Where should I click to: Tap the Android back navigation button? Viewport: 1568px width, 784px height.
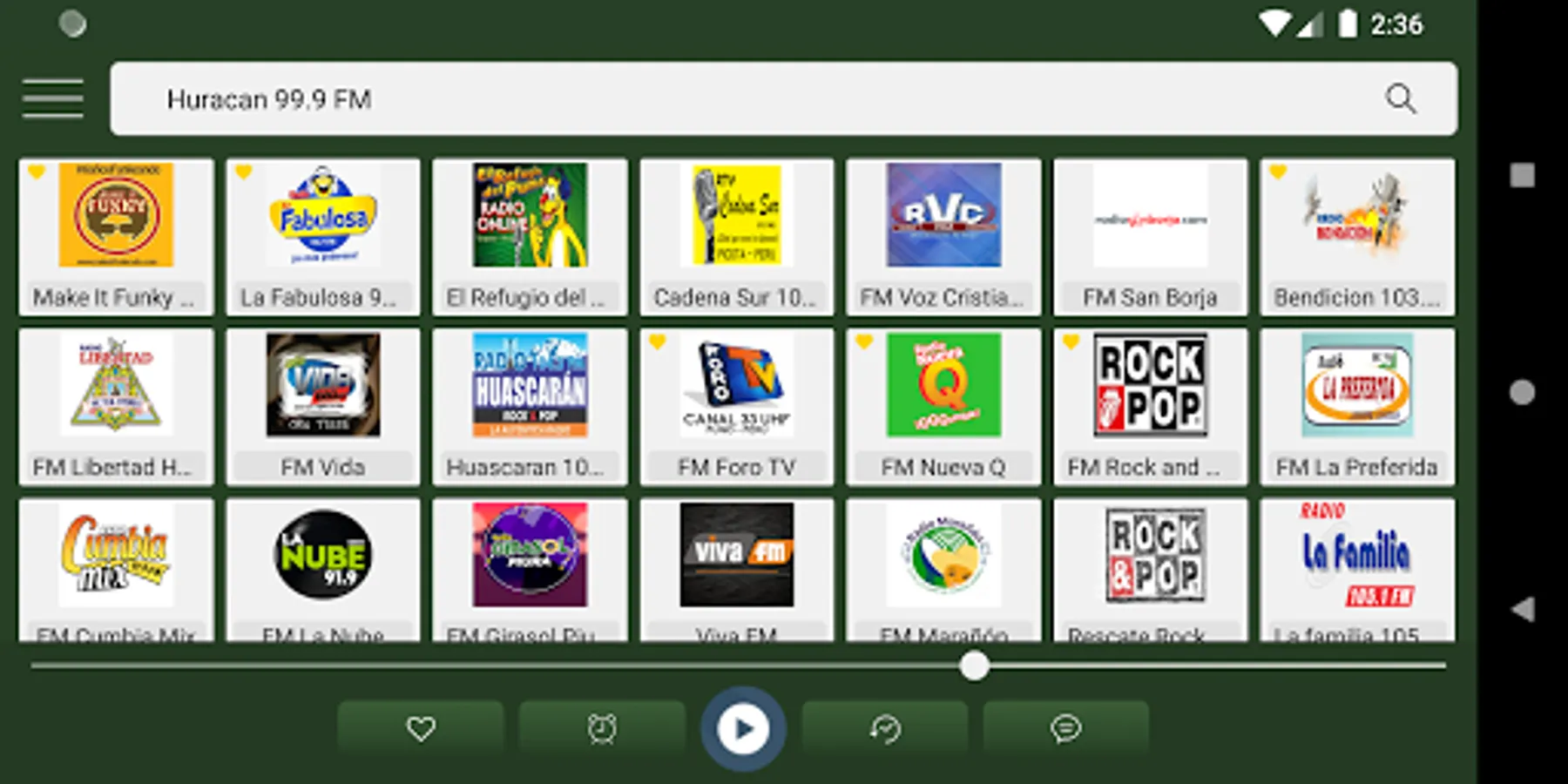click(x=1523, y=609)
